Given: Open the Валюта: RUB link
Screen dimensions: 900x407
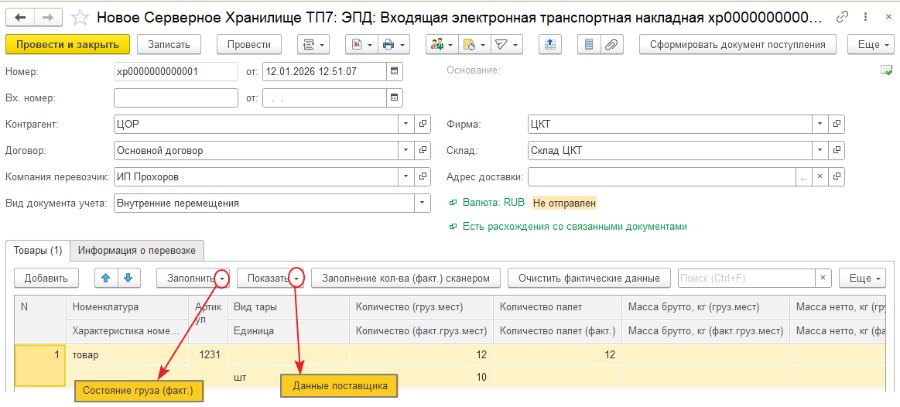Looking at the screenshot, I should 494,203.
